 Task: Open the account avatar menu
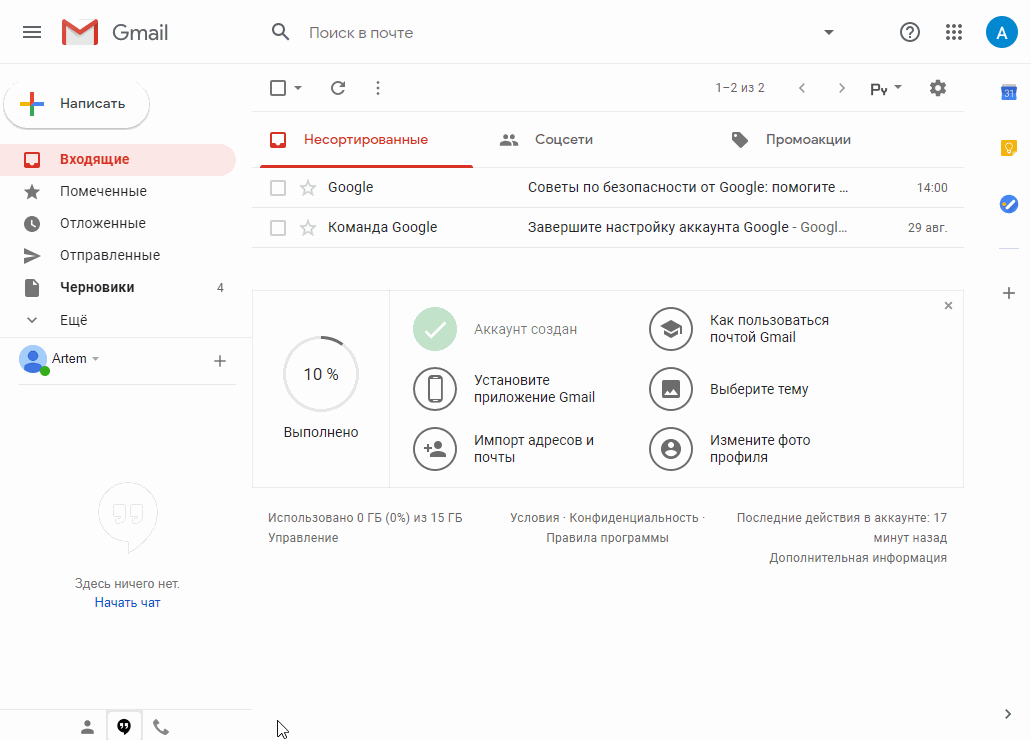pos(1001,32)
